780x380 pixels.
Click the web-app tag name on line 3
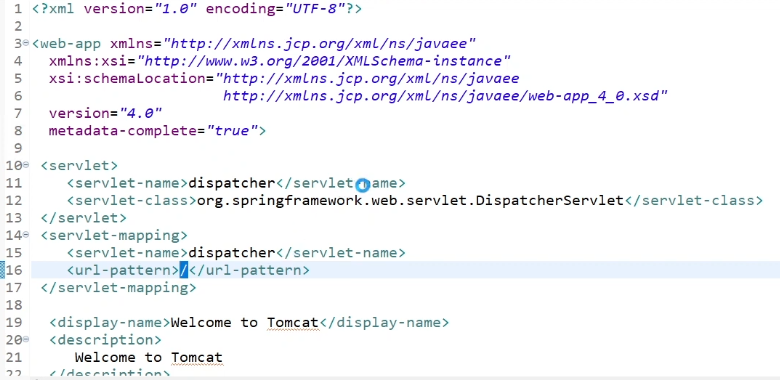(71, 44)
